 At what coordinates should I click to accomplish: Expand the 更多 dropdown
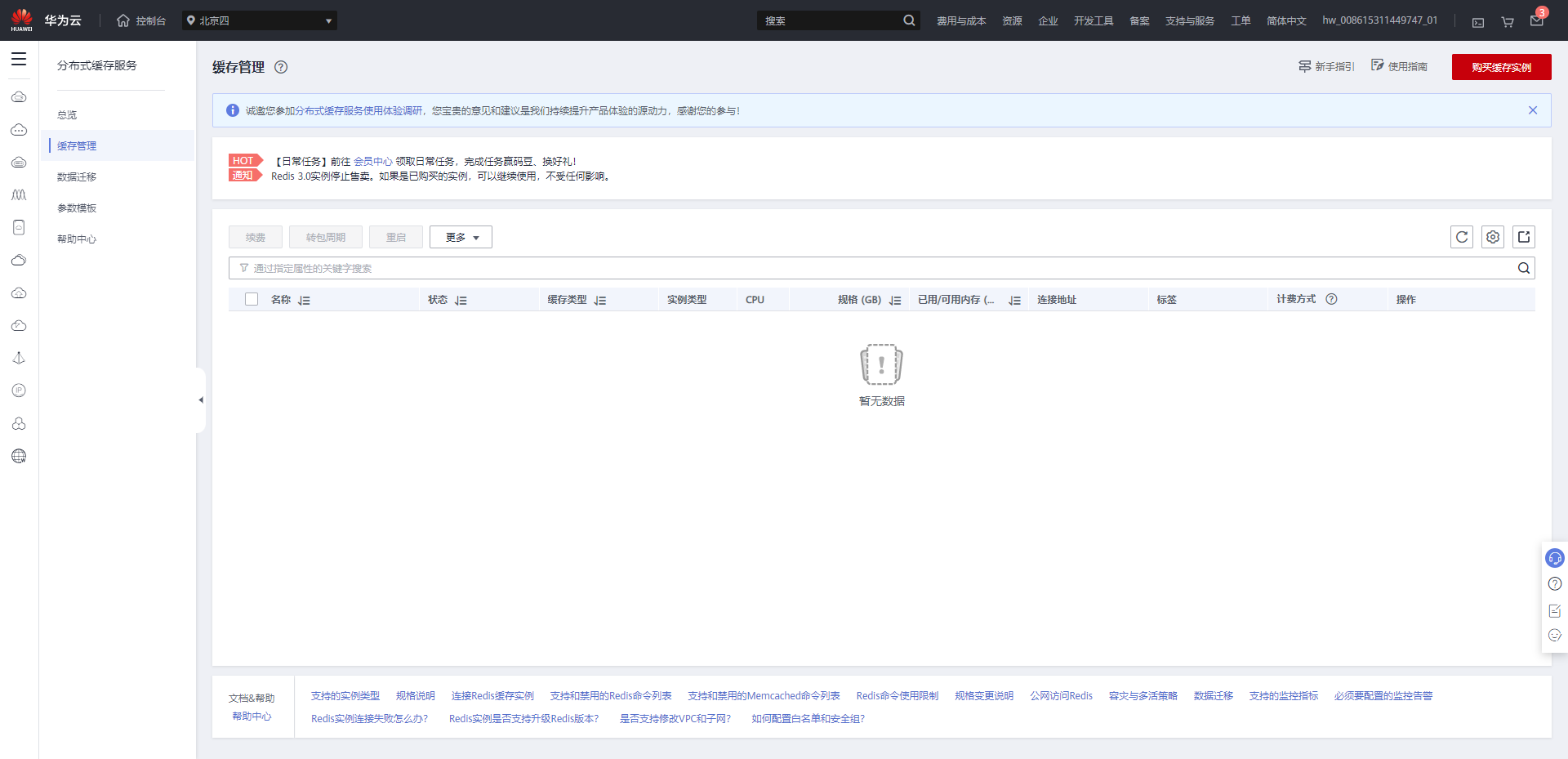461,237
